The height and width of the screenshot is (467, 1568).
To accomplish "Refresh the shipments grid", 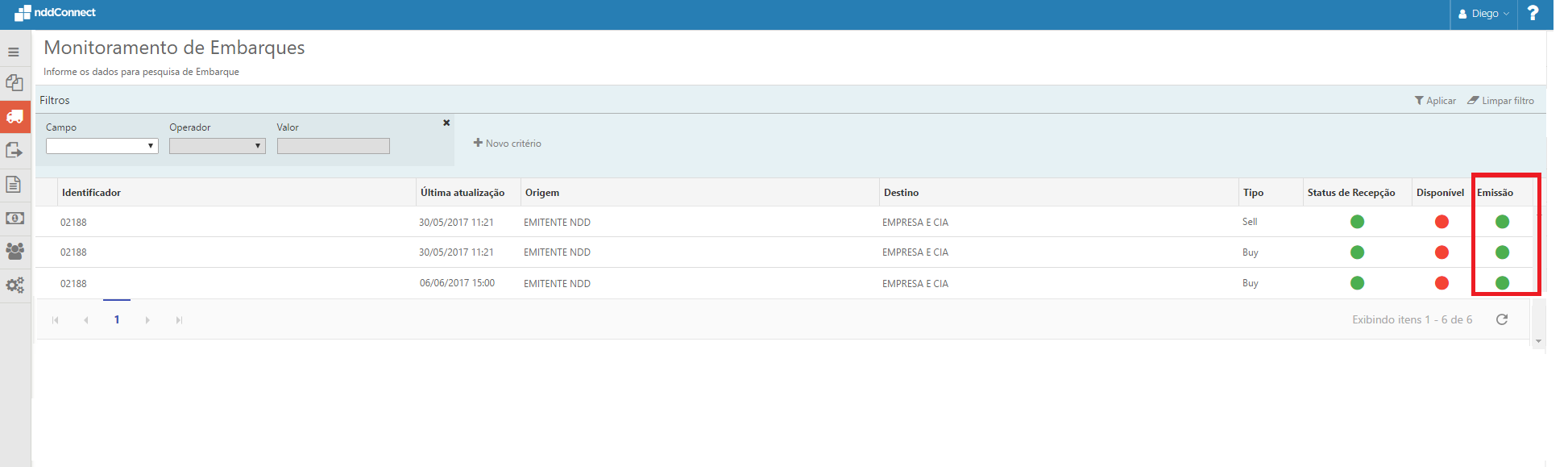I will [1502, 319].
